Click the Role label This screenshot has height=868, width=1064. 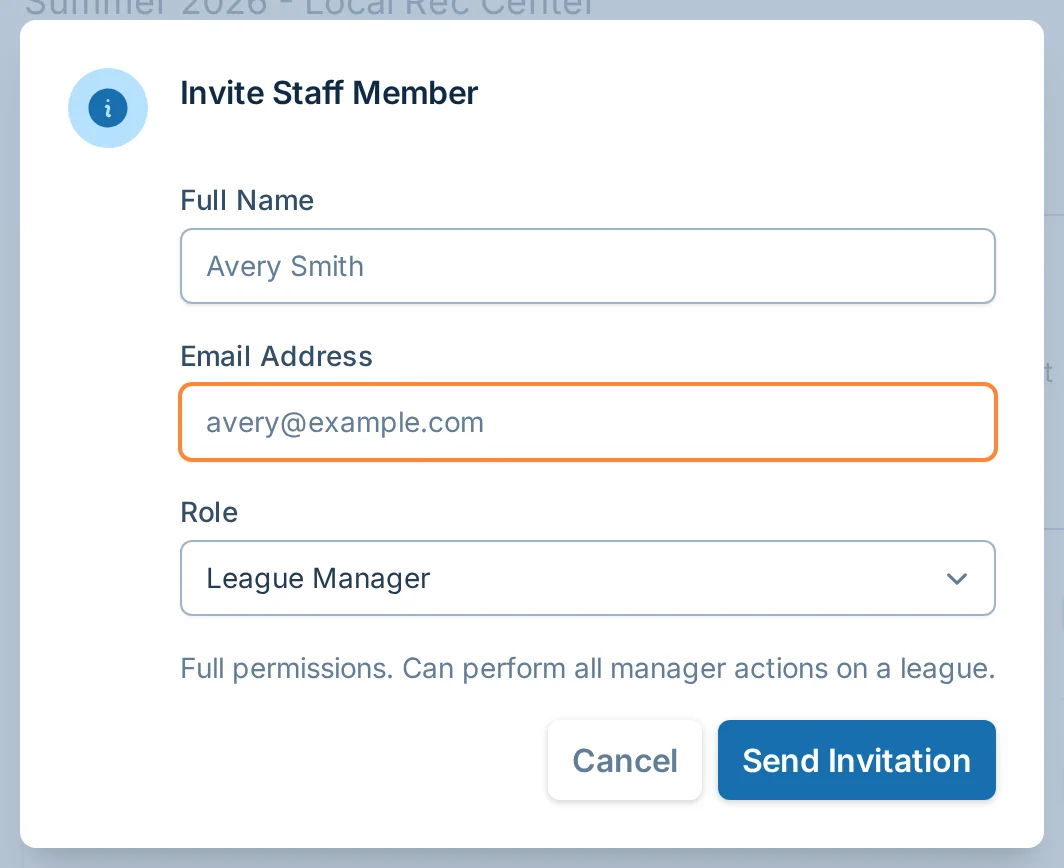tap(209, 512)
